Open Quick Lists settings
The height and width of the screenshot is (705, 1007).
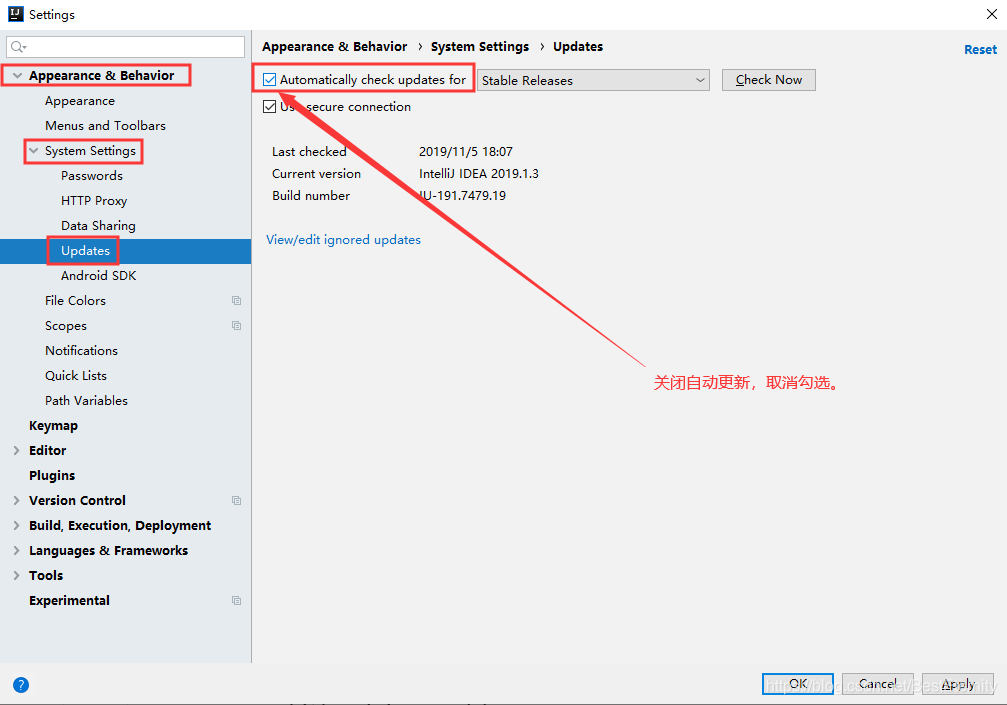[76, 376]
